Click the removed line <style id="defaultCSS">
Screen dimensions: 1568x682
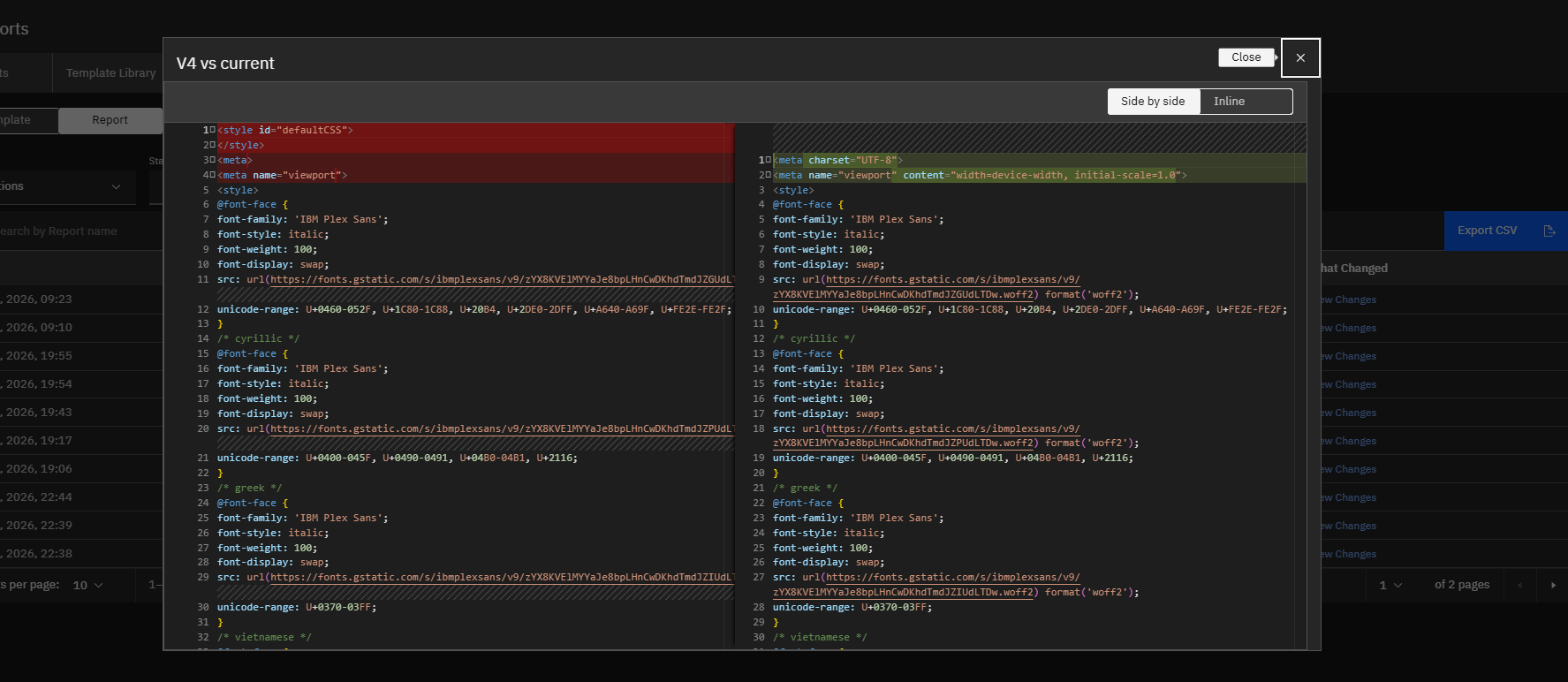point(285,130)
